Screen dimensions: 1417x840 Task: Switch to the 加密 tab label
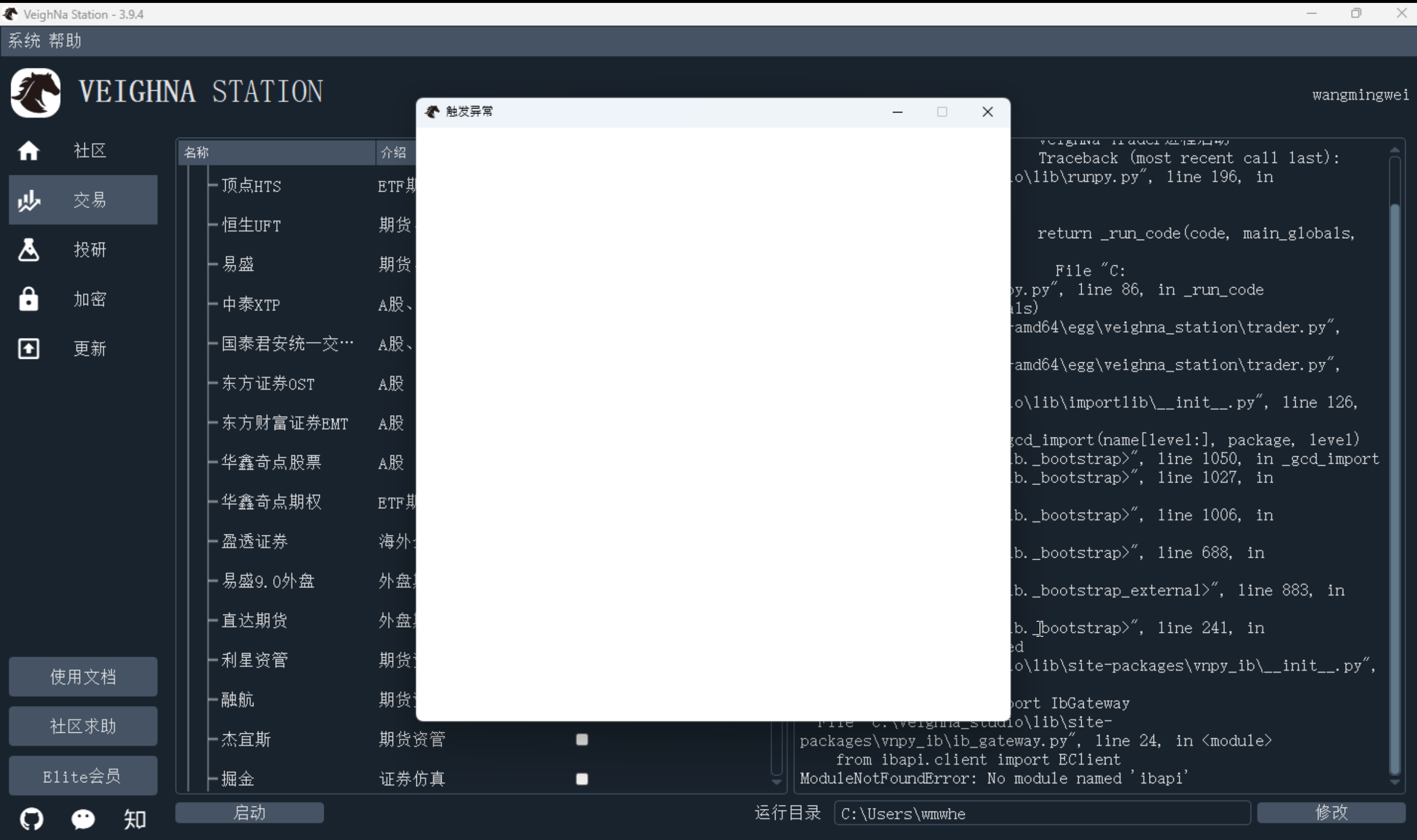90,299
